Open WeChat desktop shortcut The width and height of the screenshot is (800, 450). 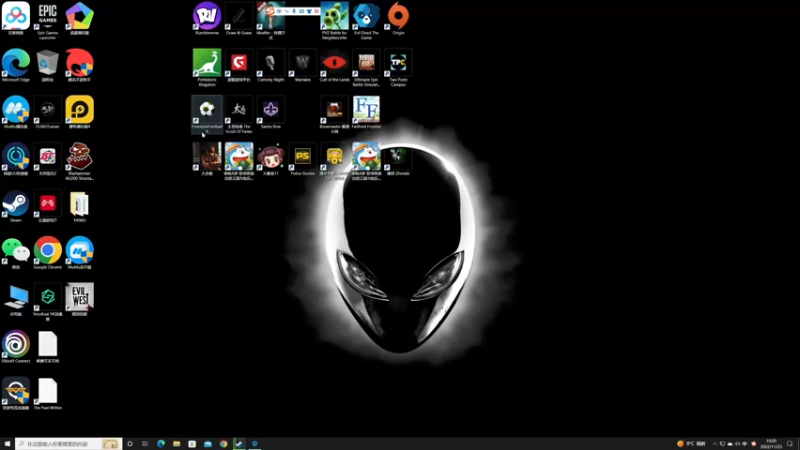(x=16, y=253)
